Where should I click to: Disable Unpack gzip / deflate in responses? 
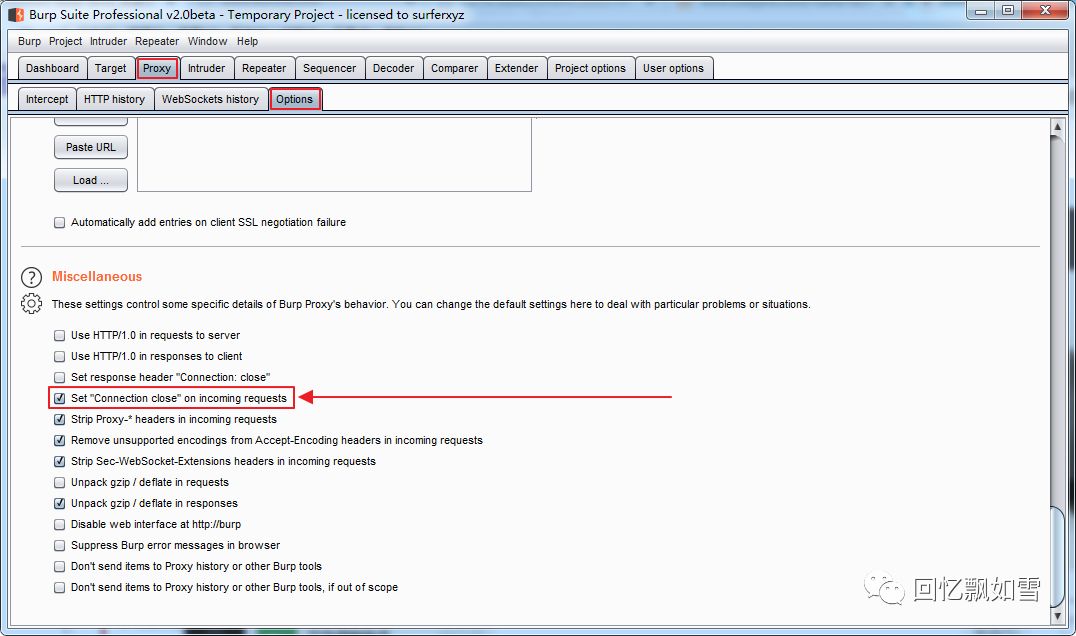click(60, 503)
